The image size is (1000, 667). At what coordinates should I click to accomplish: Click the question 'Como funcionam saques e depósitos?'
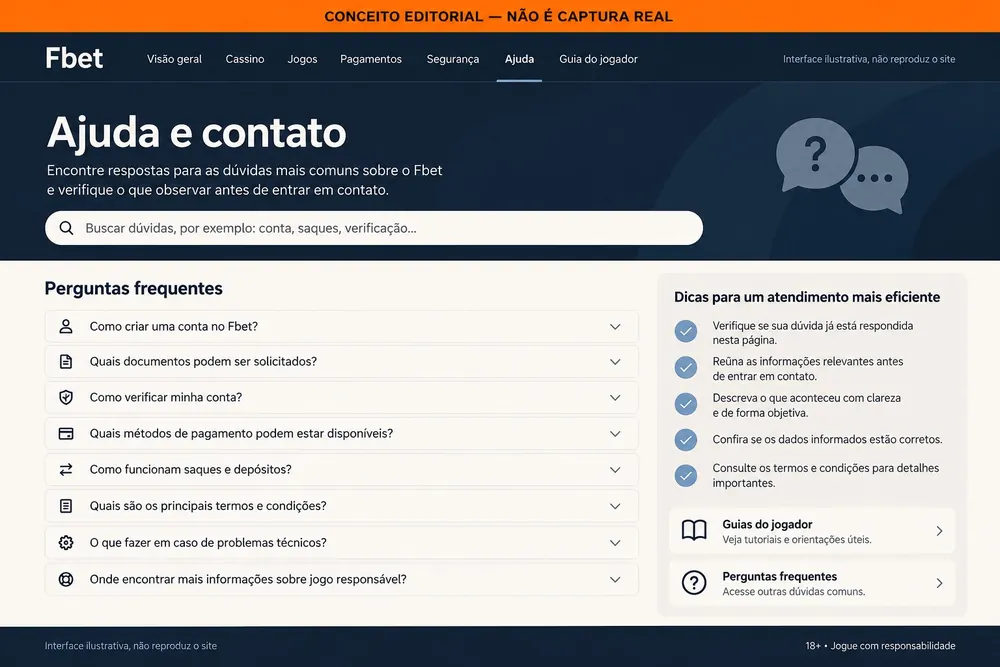pyautogui.click(x=190, y=470)
